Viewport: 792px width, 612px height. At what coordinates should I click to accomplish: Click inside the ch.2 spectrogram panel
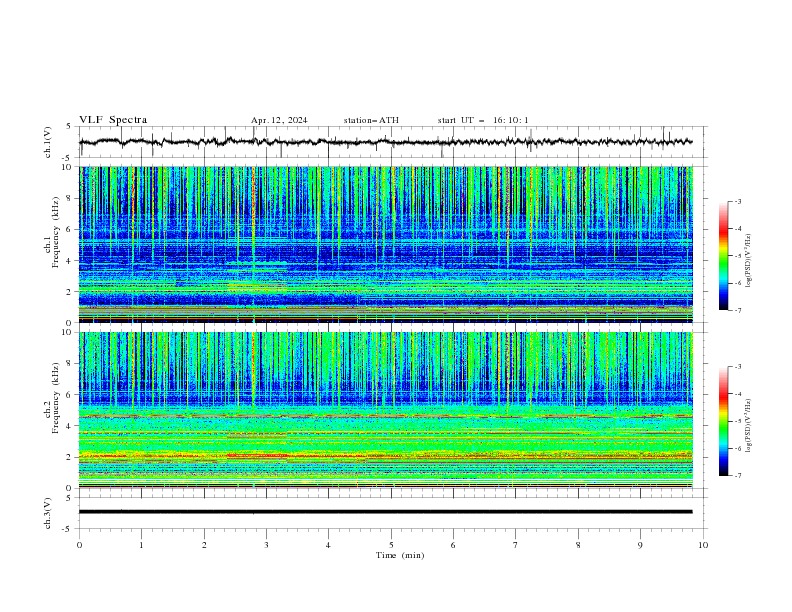pyautogui.click(x=385, y=410)
